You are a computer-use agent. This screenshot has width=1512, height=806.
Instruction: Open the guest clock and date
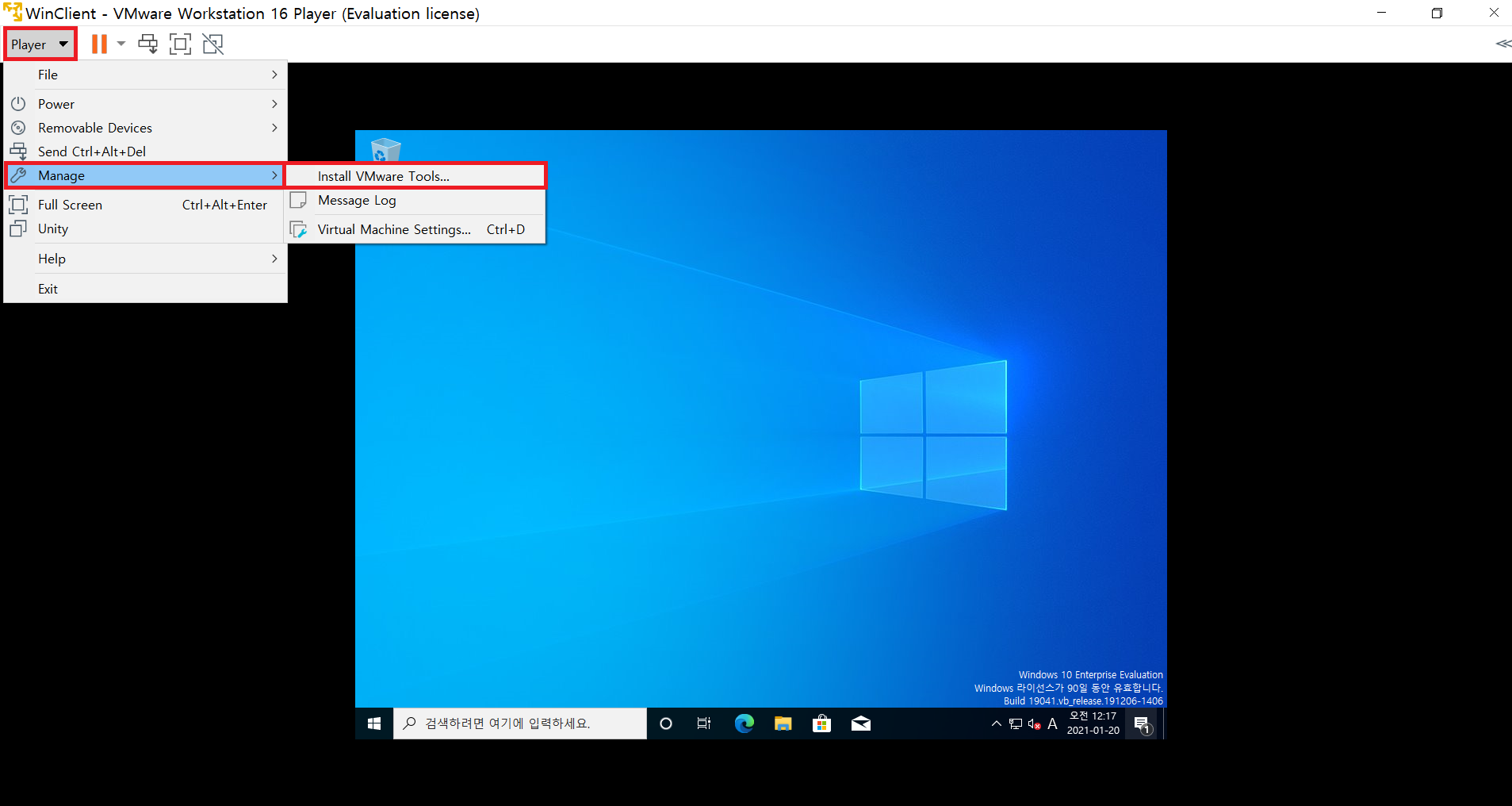(x=1093, y=723)
